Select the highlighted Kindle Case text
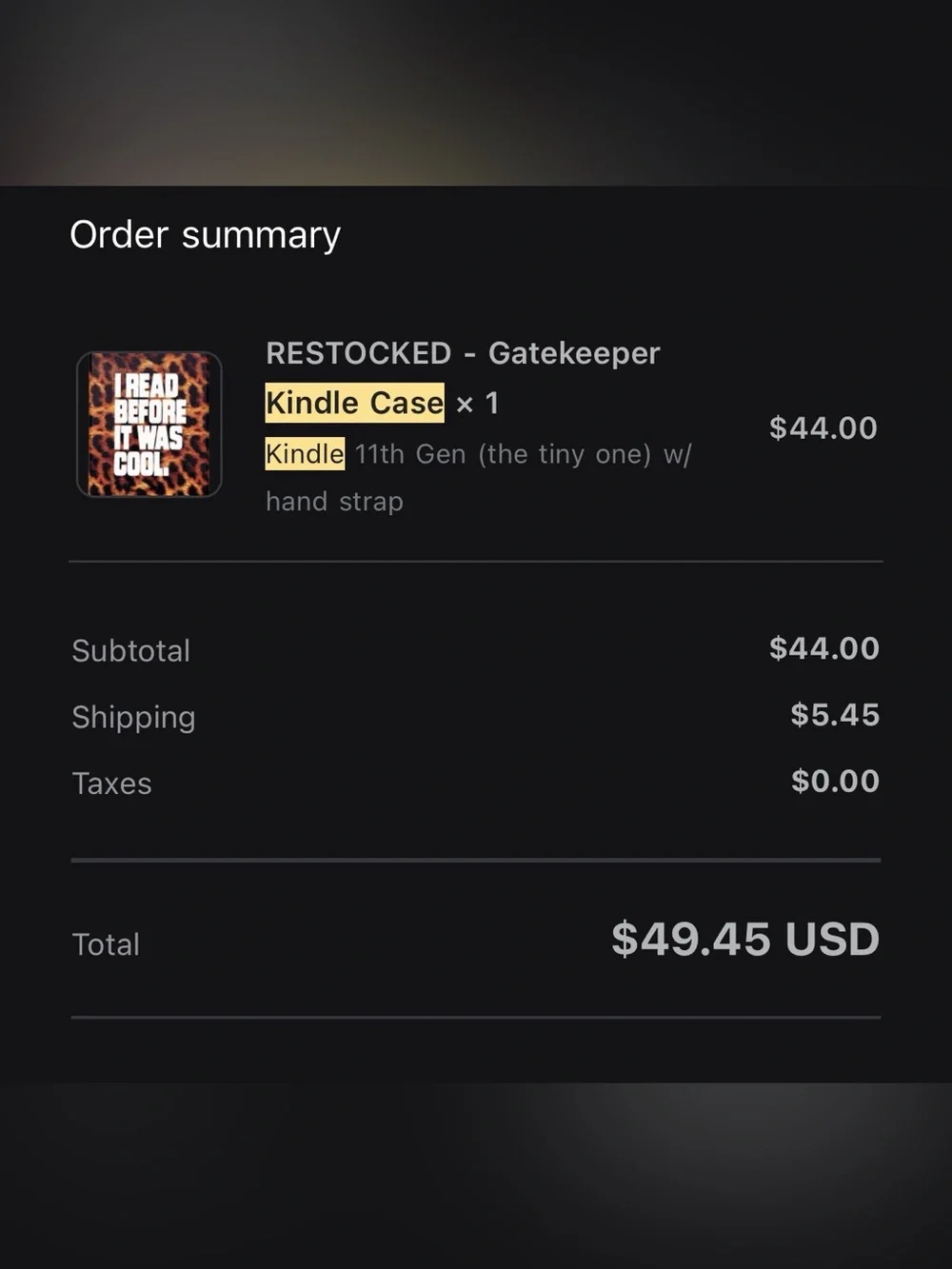 [x=354, y=403]
